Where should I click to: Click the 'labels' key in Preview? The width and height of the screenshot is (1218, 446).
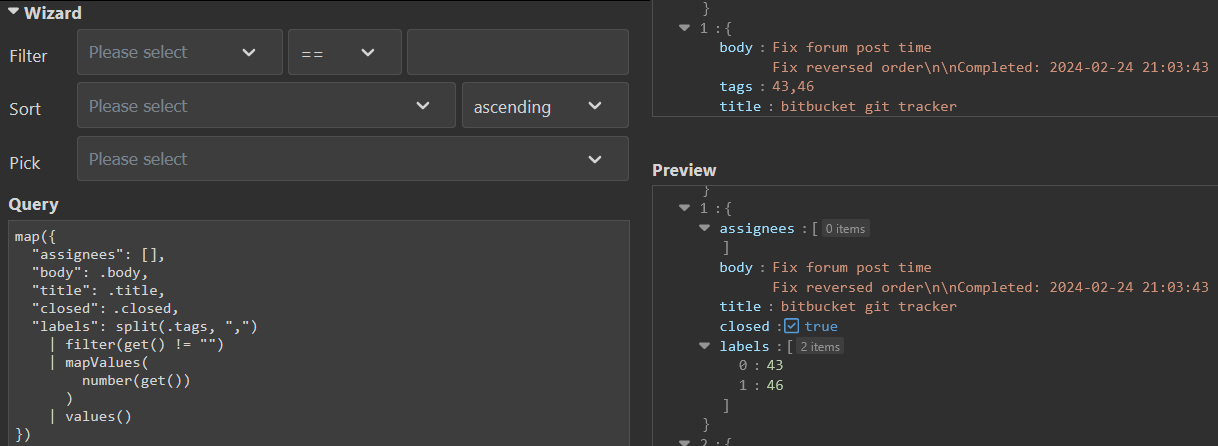tap(744, 346)
